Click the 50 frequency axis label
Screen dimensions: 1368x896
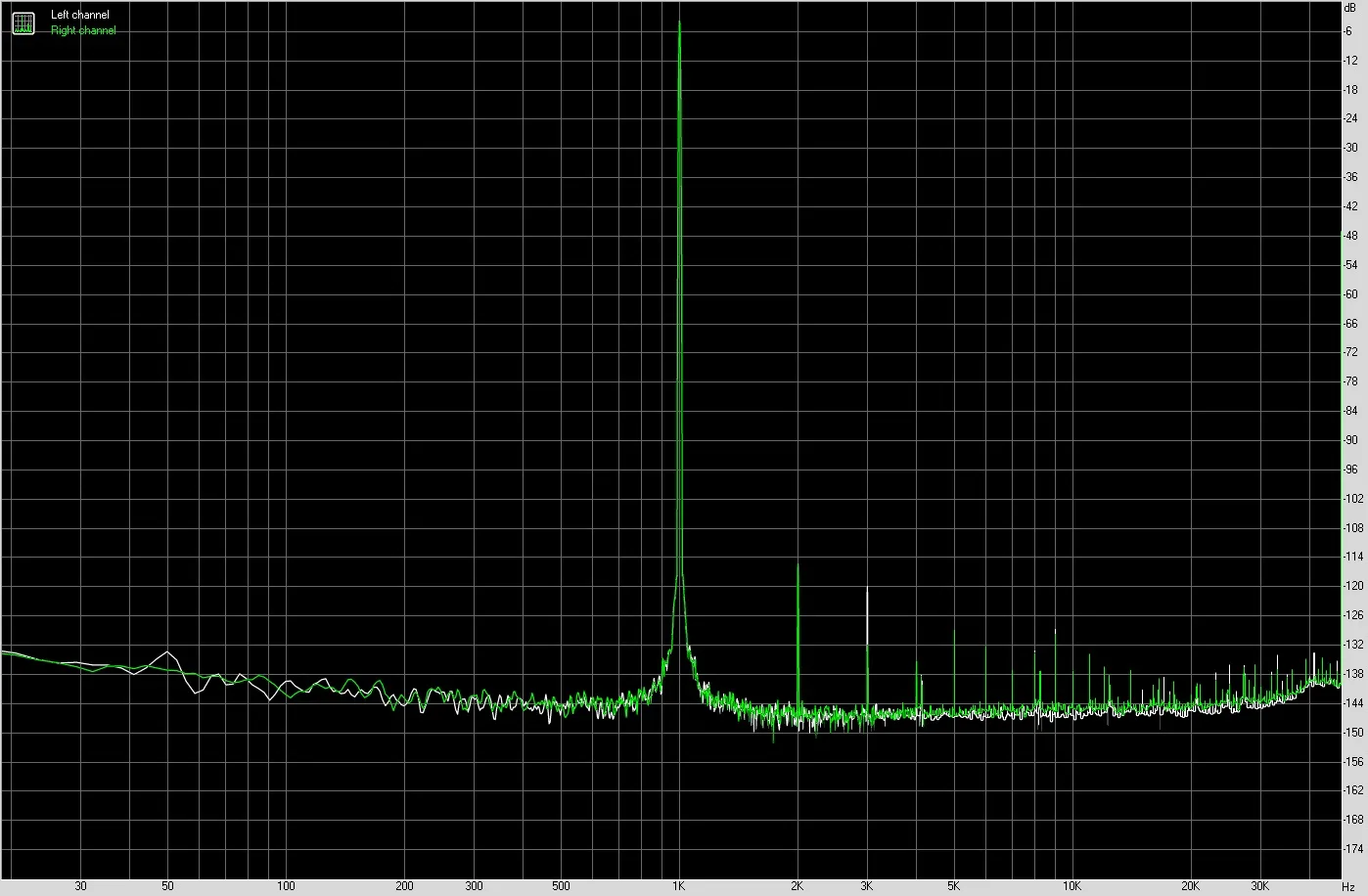(x=167, y=886)
